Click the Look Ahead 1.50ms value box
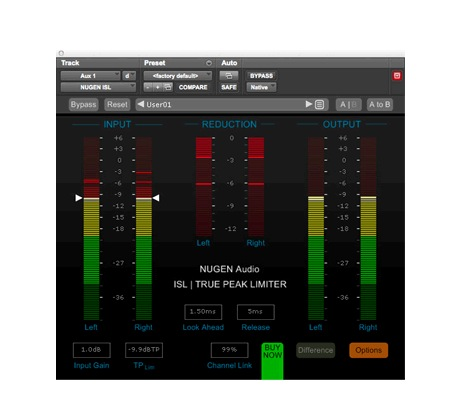 click(203, 312)
